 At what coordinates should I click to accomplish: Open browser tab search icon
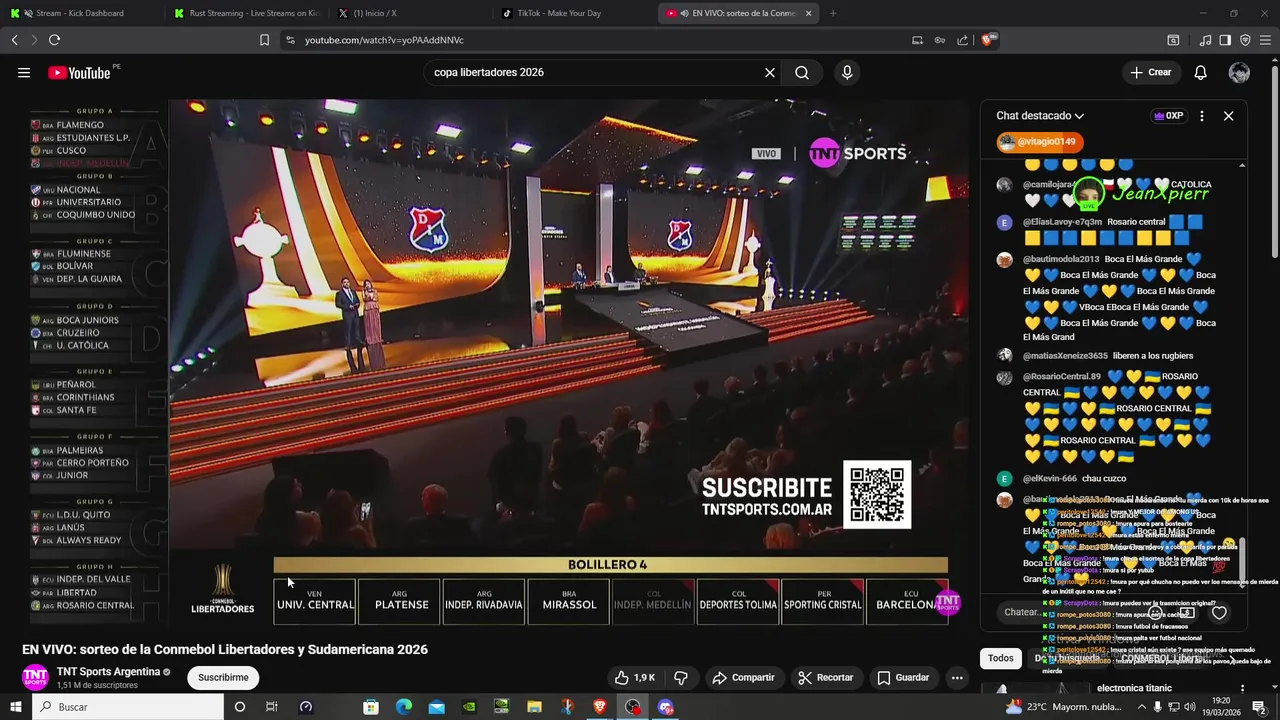(x=1173, y=40)
